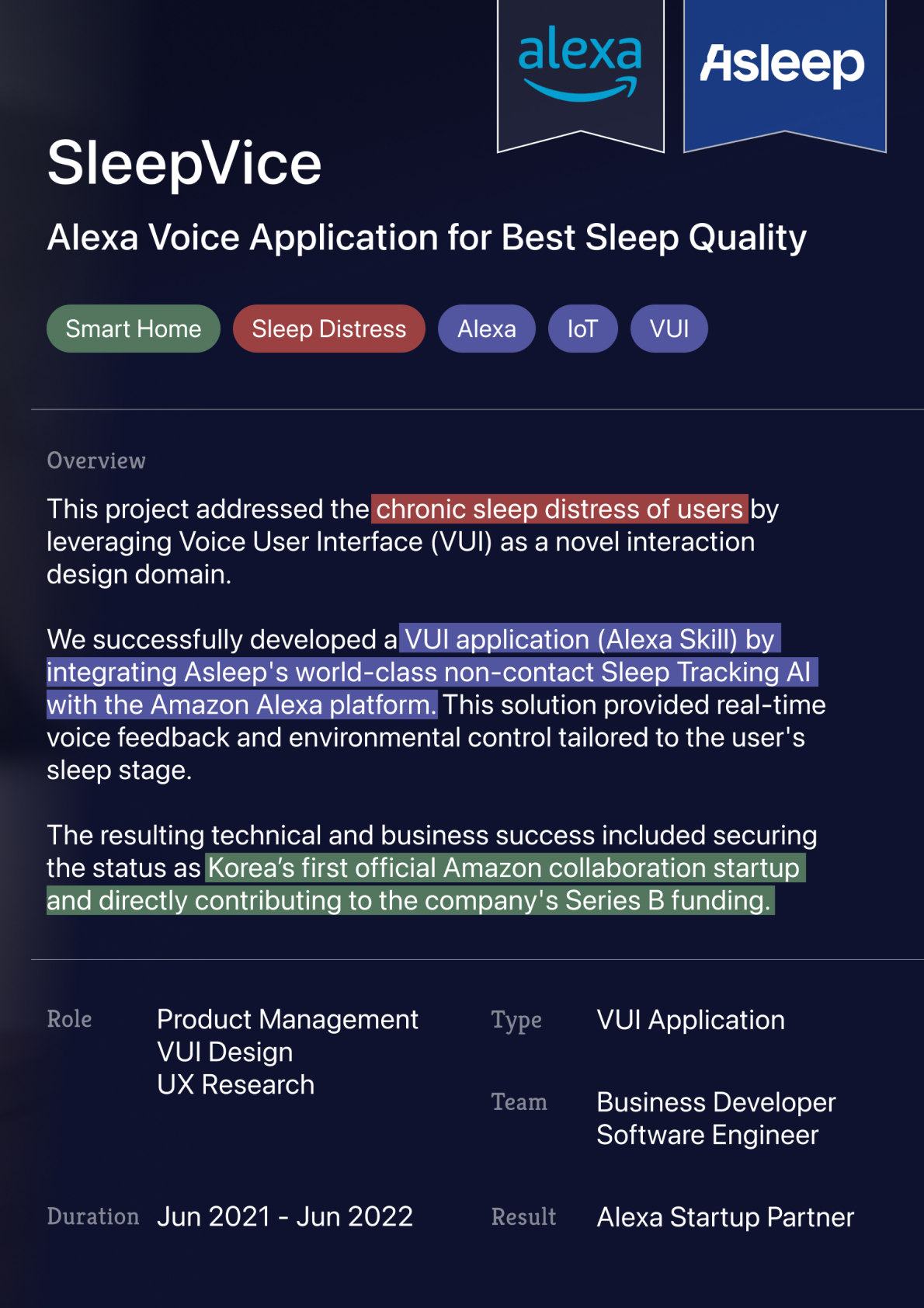Select the Sleep Distress tag
This screenshot has width=924, height=1308.
(328, 329)
